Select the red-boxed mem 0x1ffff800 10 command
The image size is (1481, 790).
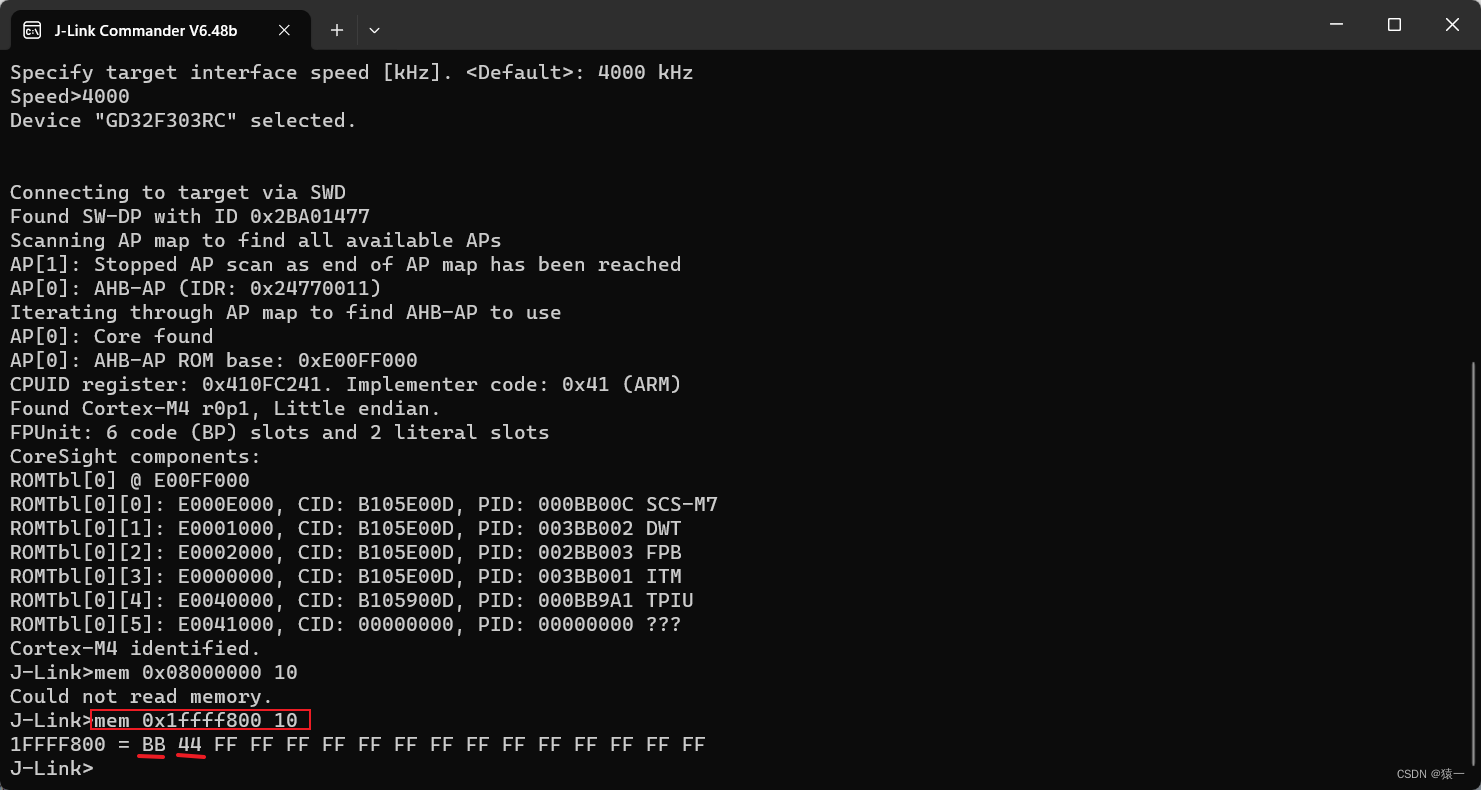point(198,720)
